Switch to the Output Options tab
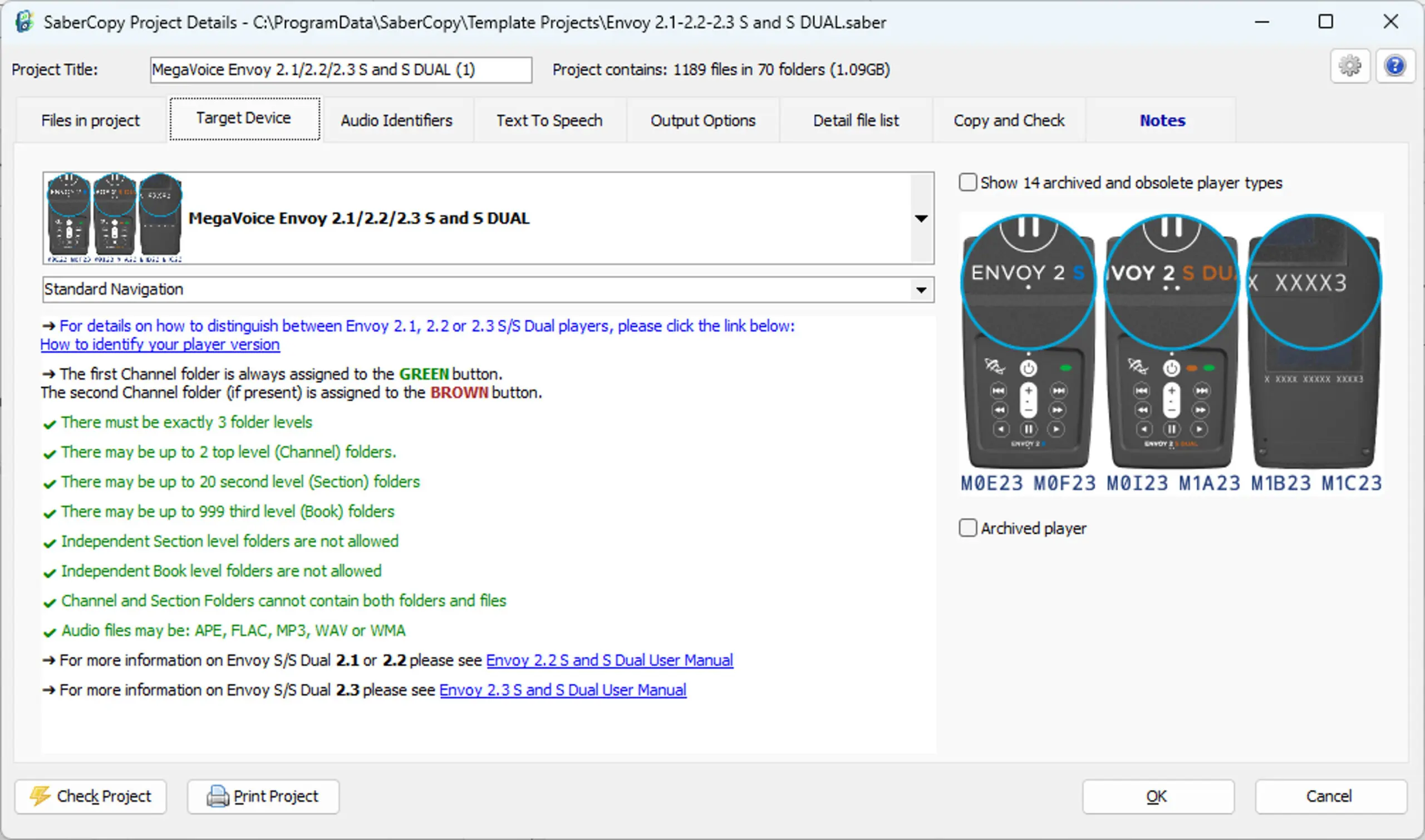 coord(703,121)
